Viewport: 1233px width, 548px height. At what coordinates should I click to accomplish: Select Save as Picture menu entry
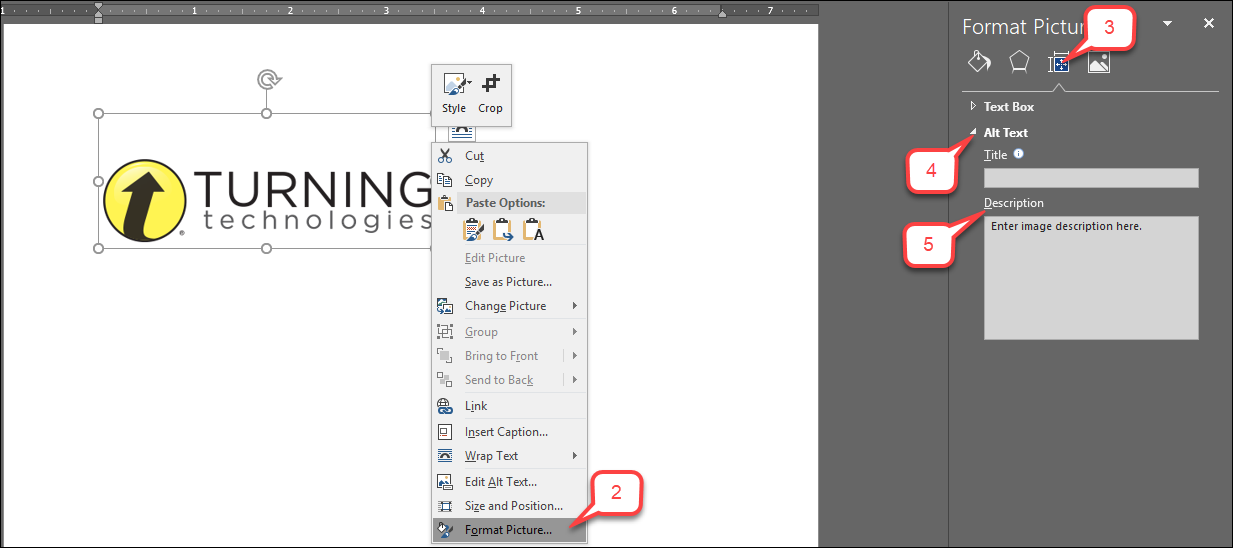(509, 282)
